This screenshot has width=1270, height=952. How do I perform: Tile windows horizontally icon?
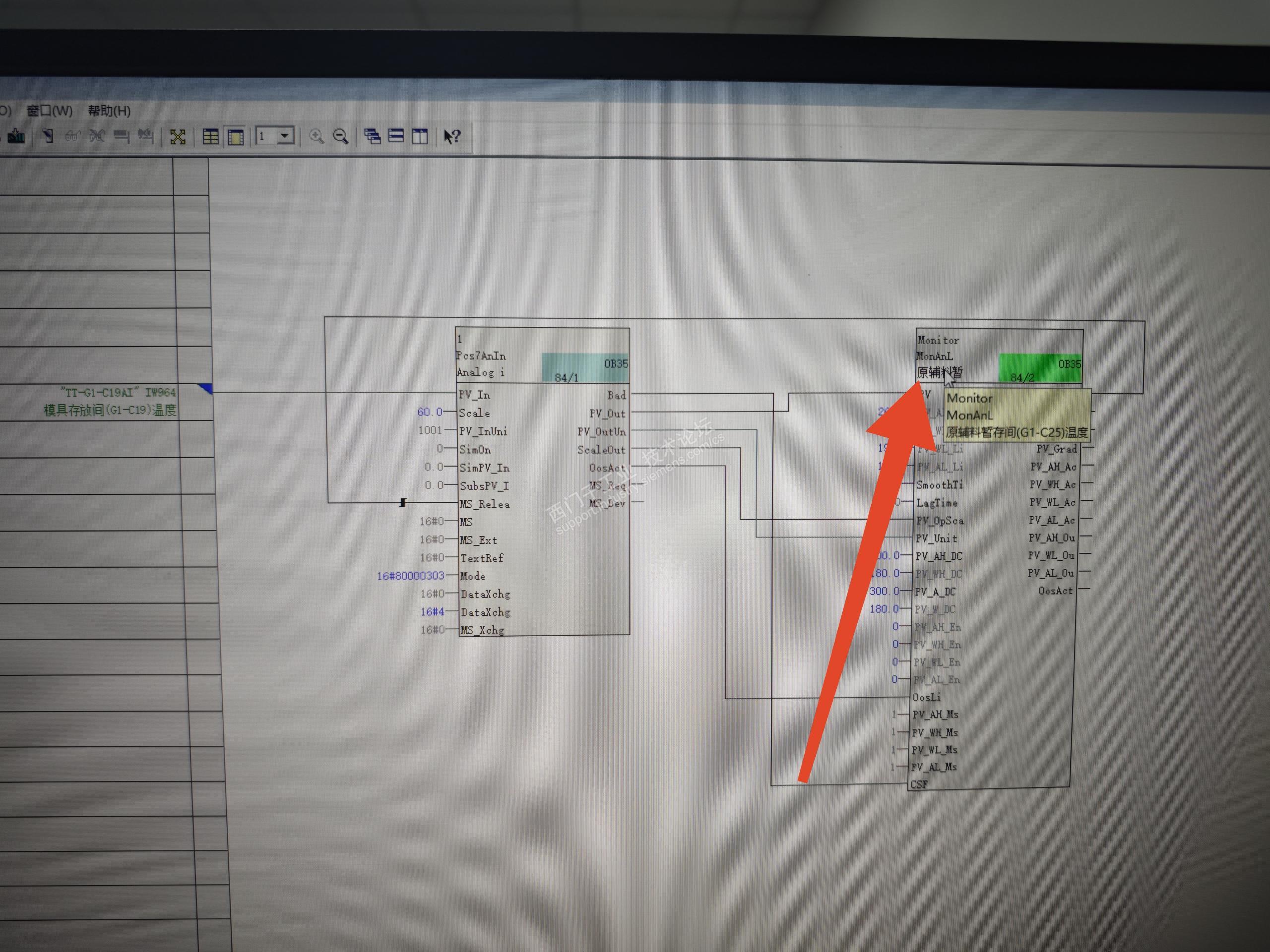pyautogui.click(x=396, y=136)
